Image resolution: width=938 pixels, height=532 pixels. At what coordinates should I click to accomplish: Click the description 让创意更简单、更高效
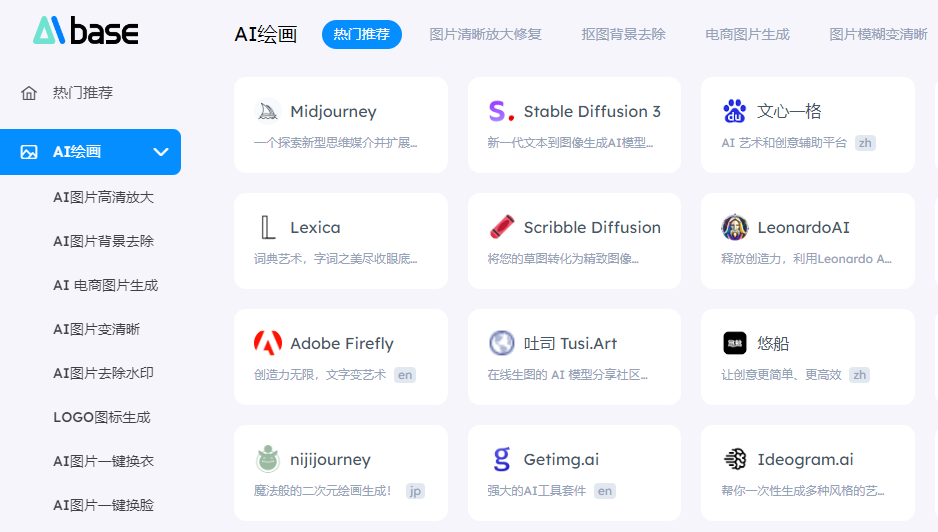pyautogui.click(x=781, y=375)
